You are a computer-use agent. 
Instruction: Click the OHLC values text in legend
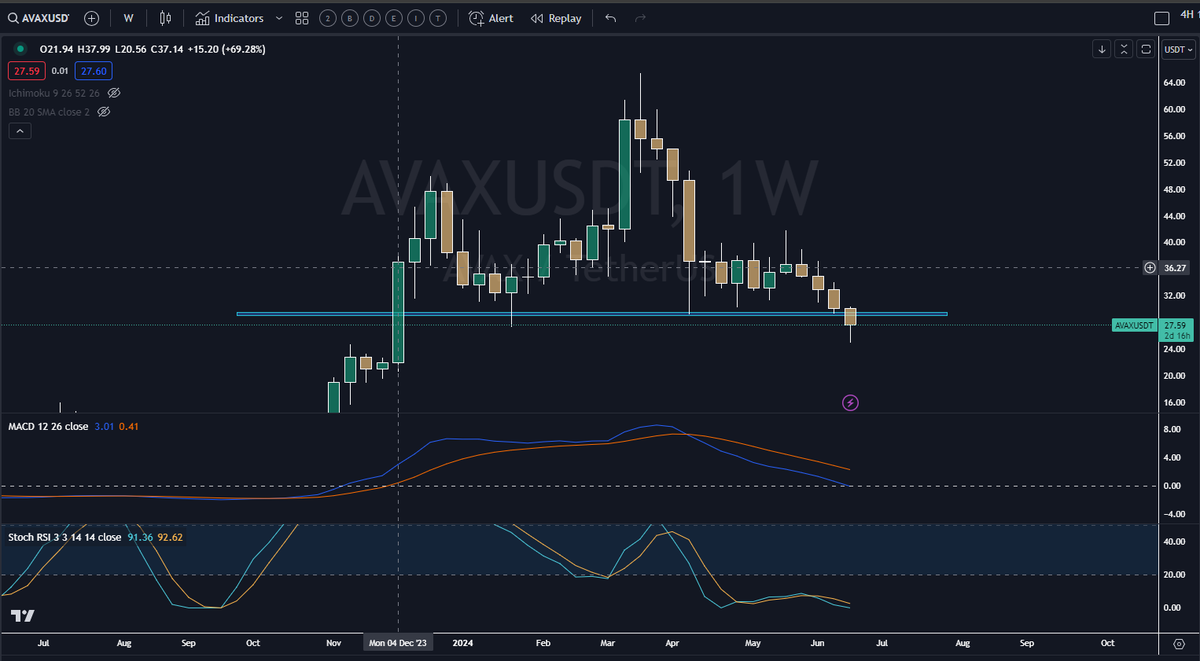pos(152,48)
